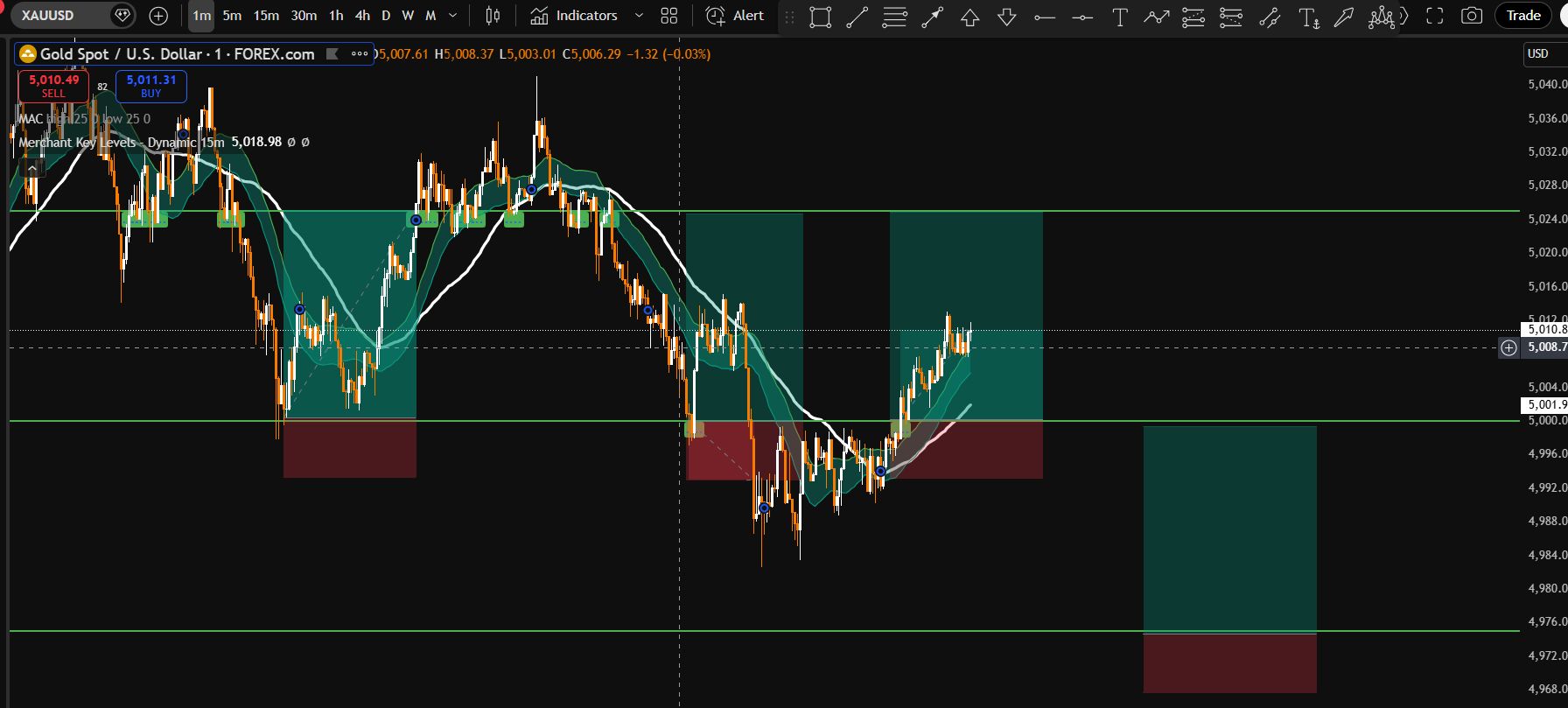Take a chart snapshot with camera icon
Image resolution: width=1568 pixels, height=708 pixels.
(x=1472, y=16)
